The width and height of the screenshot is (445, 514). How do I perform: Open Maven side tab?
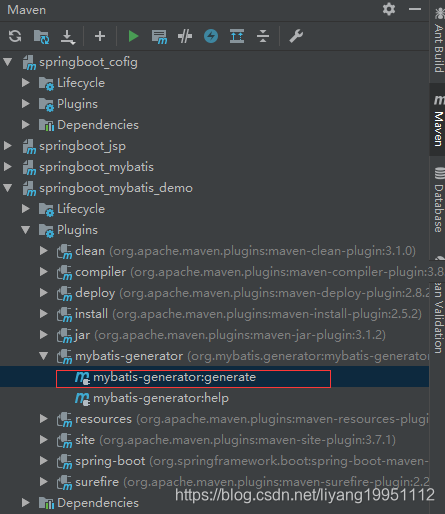(x=438, y=120)
